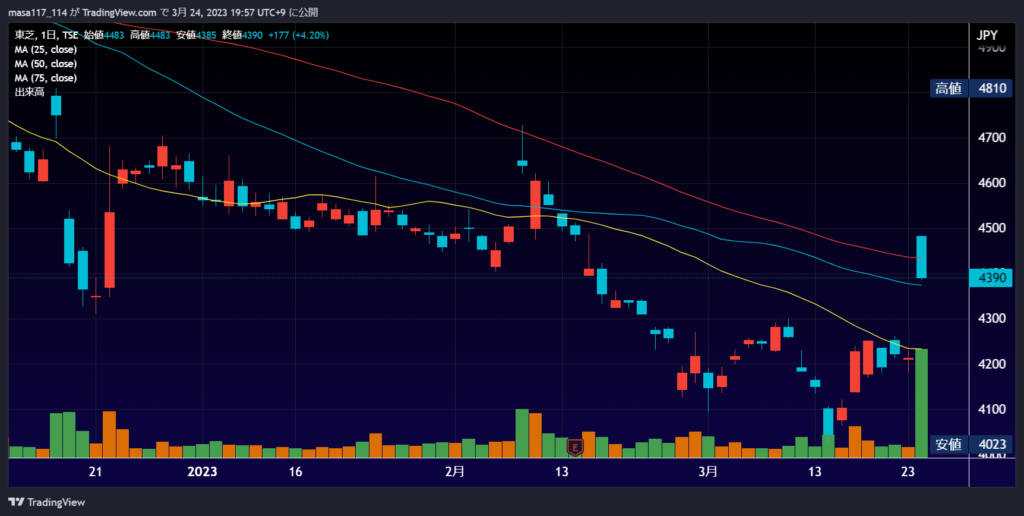
Task: Click the 13 date label after 3月
Action: [814, 472]
